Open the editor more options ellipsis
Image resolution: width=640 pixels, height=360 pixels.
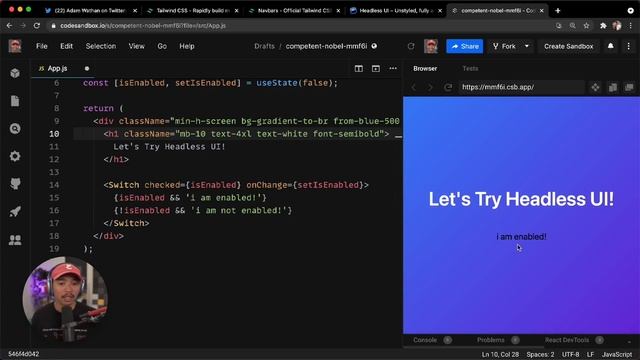[393, 69]
